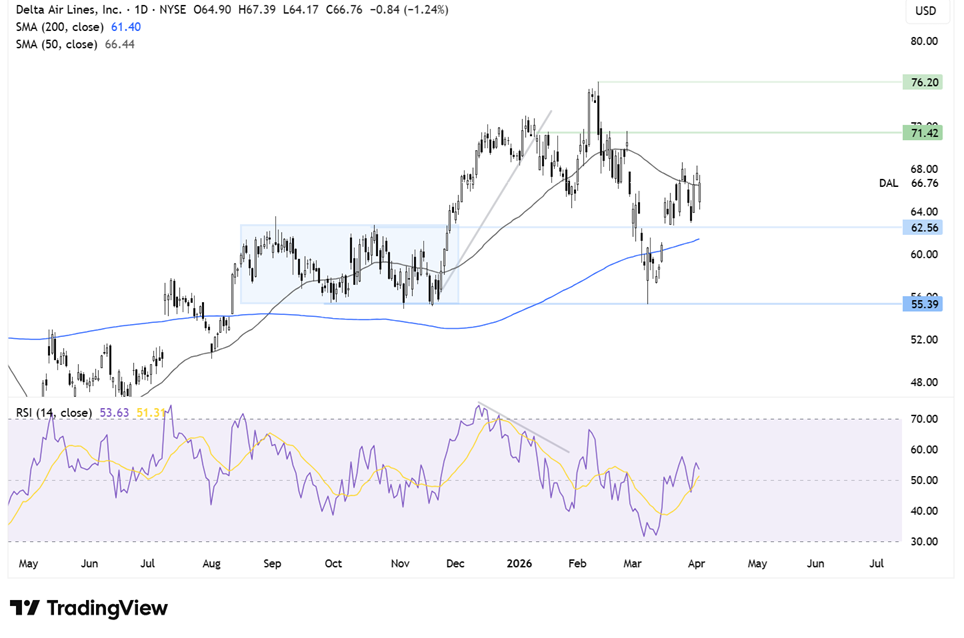Click the Feb time axis label
This screenshot has height=638, width=964.
click(x=577, y=563)
